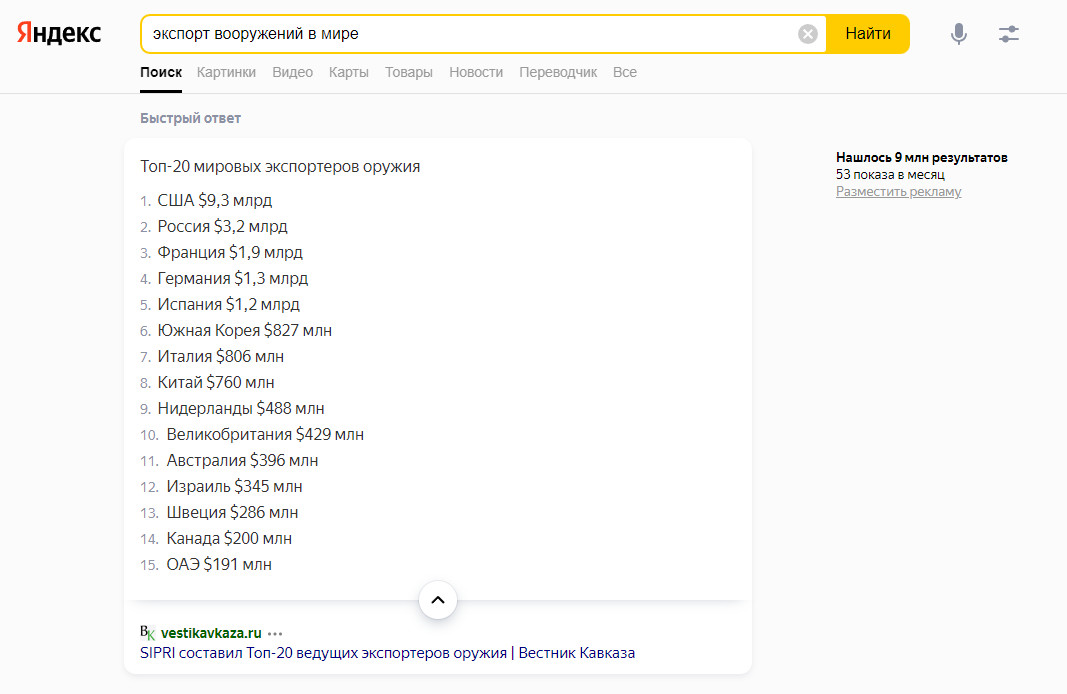The image size is (1067, 694).
Task: Select the row Россия $3,2 млрд
Action: 223,227
